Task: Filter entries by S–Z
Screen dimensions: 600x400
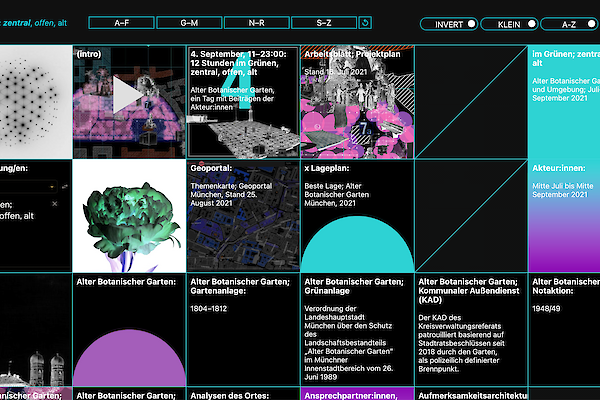Action: click(x=323, y=22)
